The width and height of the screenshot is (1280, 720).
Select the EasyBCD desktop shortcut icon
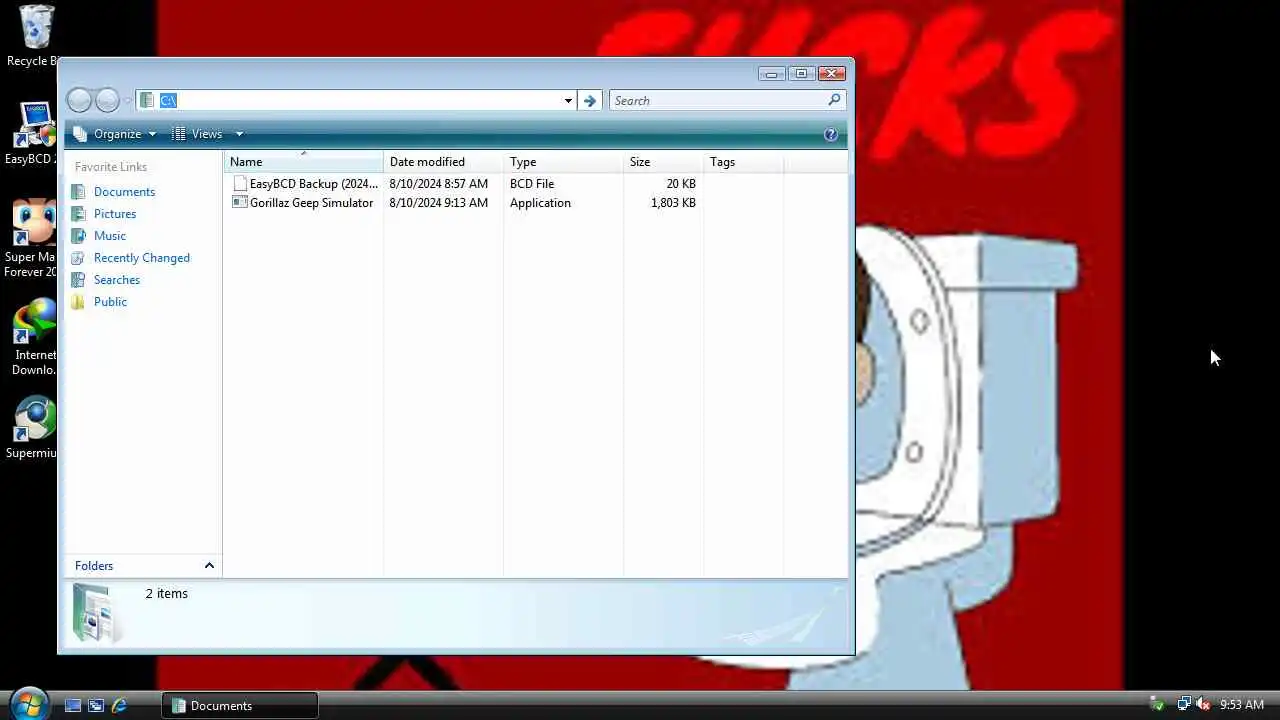tap(36, 125)
